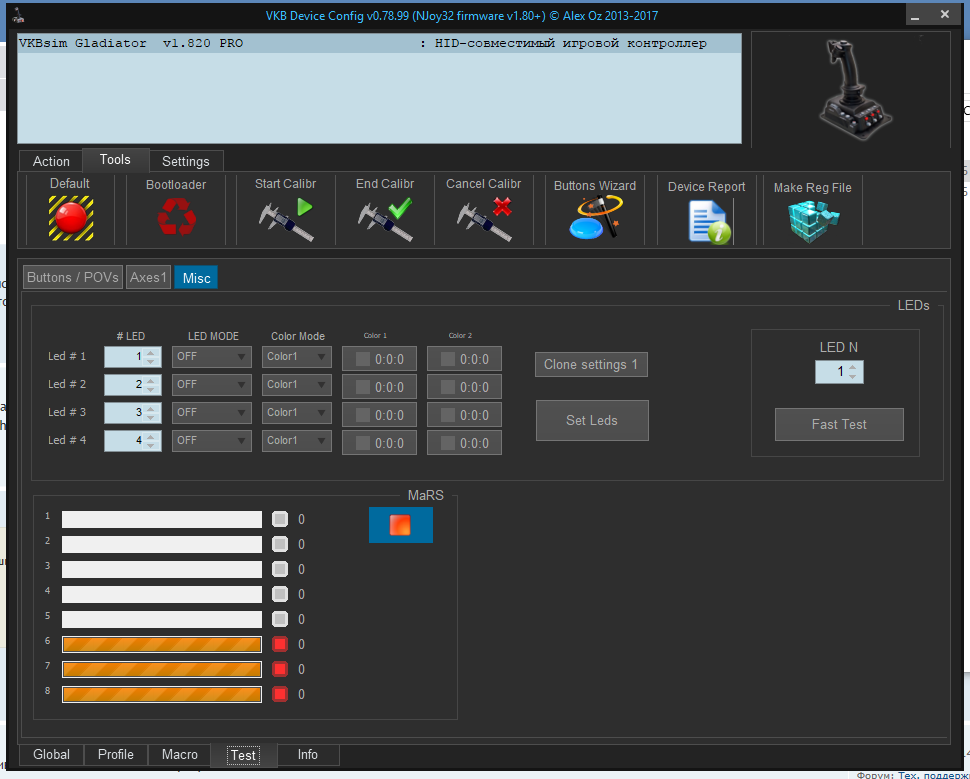Finish calibration using End Calibr icon
This screenshot has height=779, width=970.
[385, 217]
